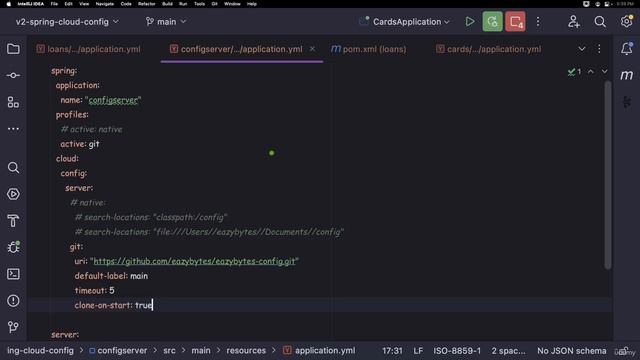
Task: Open the toolbar more actions menu
Action: coord(538,22)
